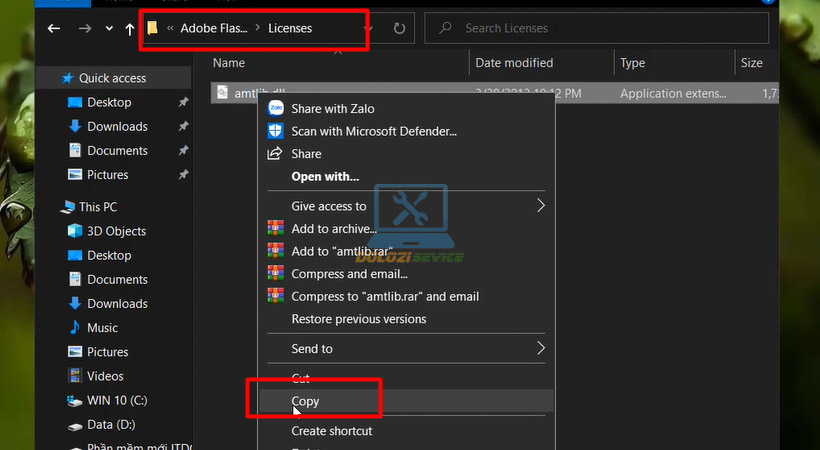This screenshot has width=820, height=450.
Task: Select WIN 10 (C:) drive
Action: coord(117,400)
